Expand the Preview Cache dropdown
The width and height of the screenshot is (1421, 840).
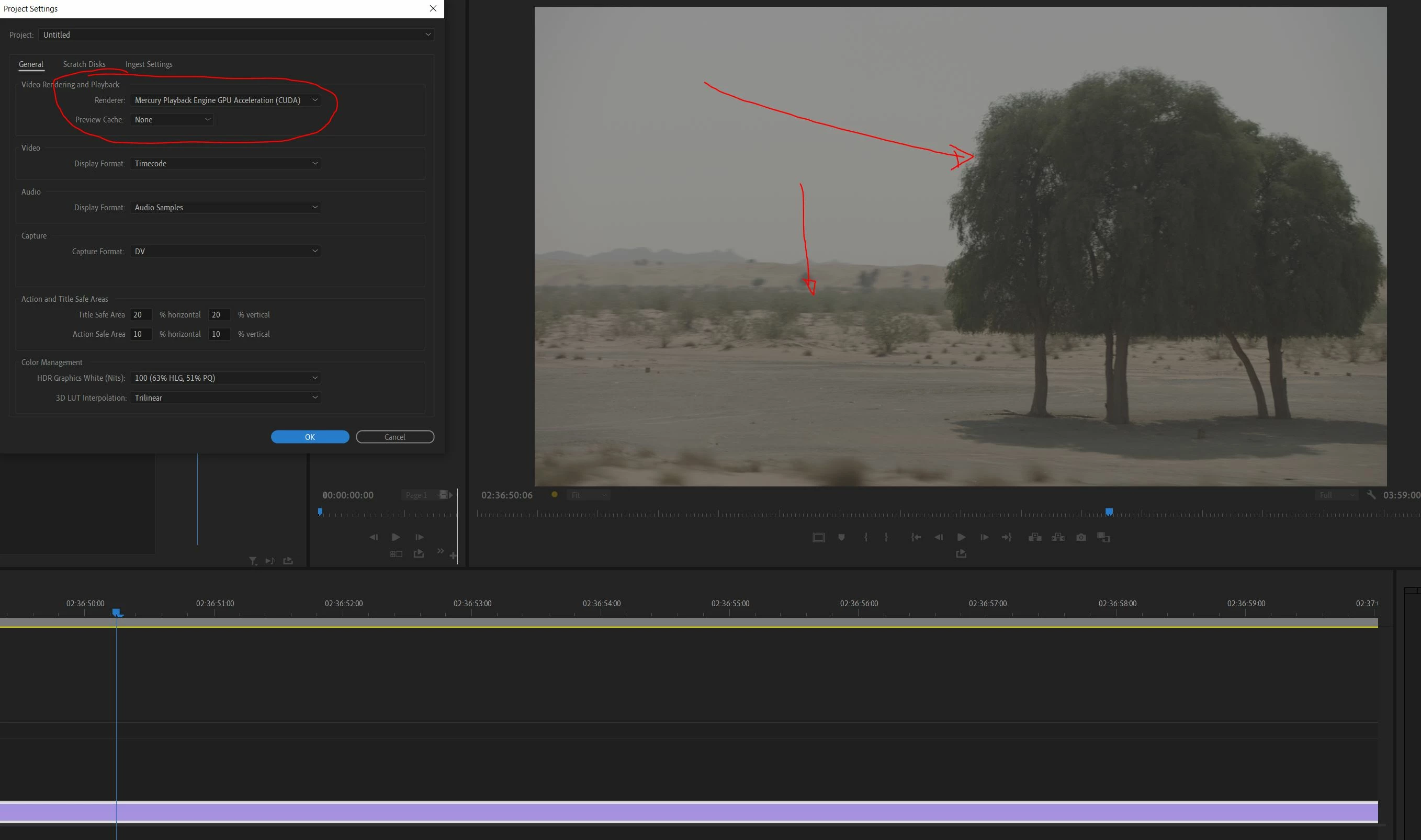(172, 119)
